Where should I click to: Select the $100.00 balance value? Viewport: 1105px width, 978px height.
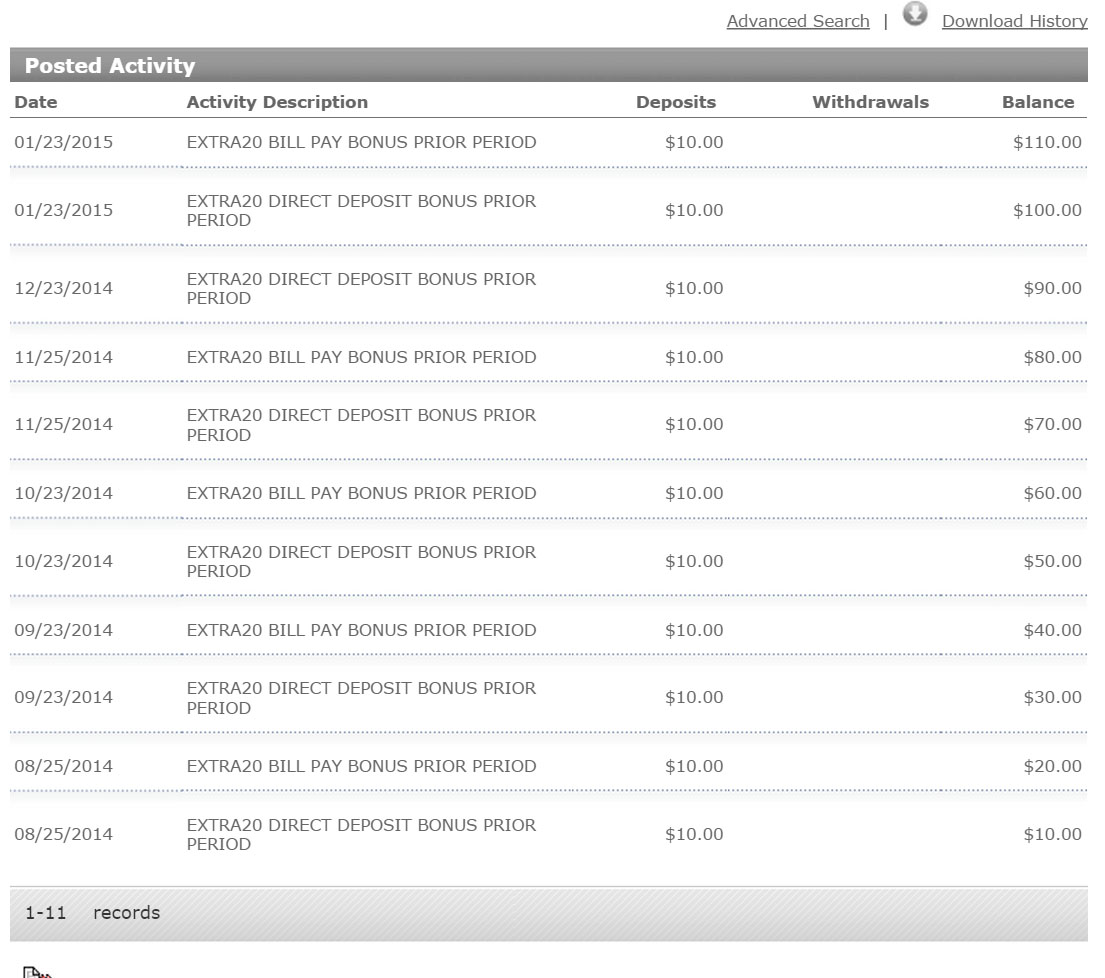[1047, 210]
